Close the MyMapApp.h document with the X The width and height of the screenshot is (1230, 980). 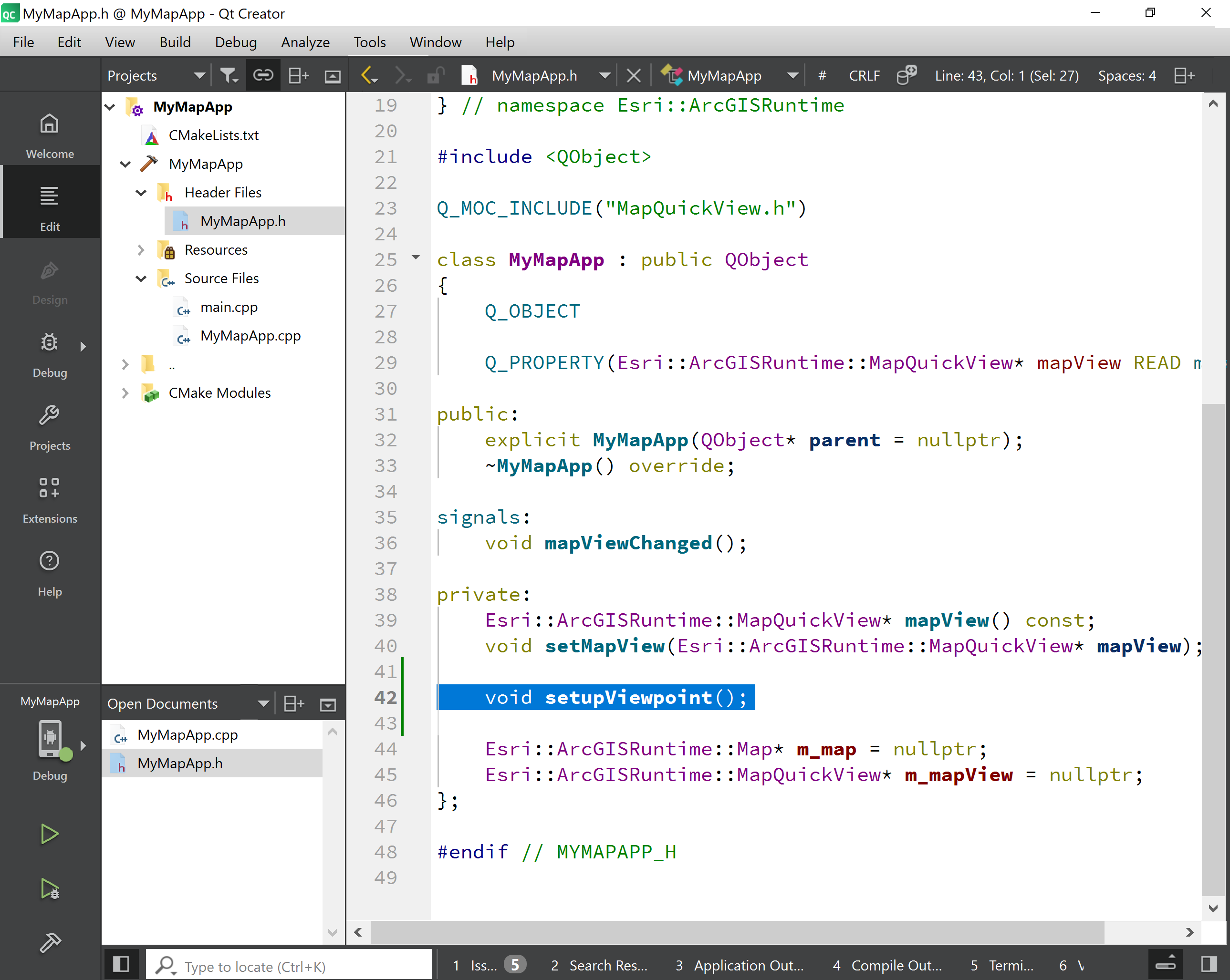[x=633, y=76]
